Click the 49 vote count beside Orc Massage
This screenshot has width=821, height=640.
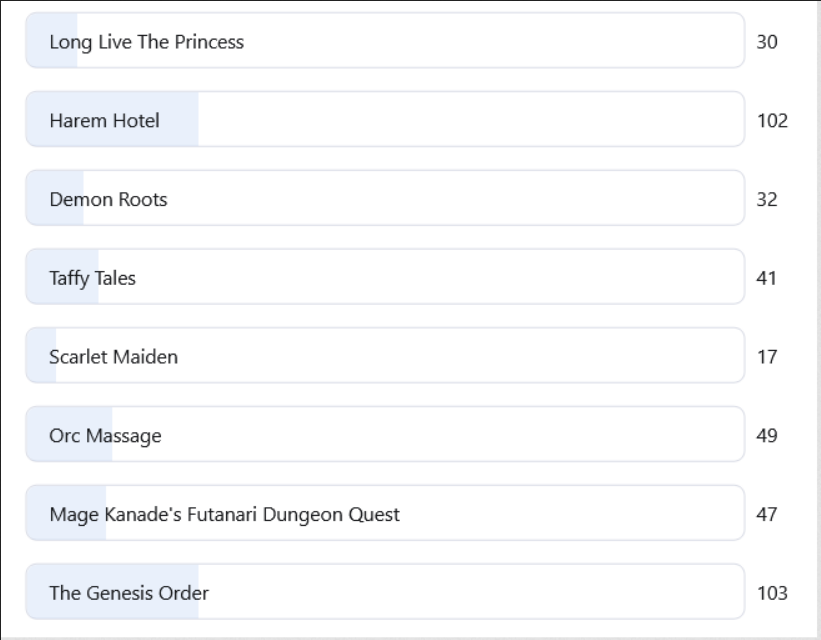click(x=767, y=436)
